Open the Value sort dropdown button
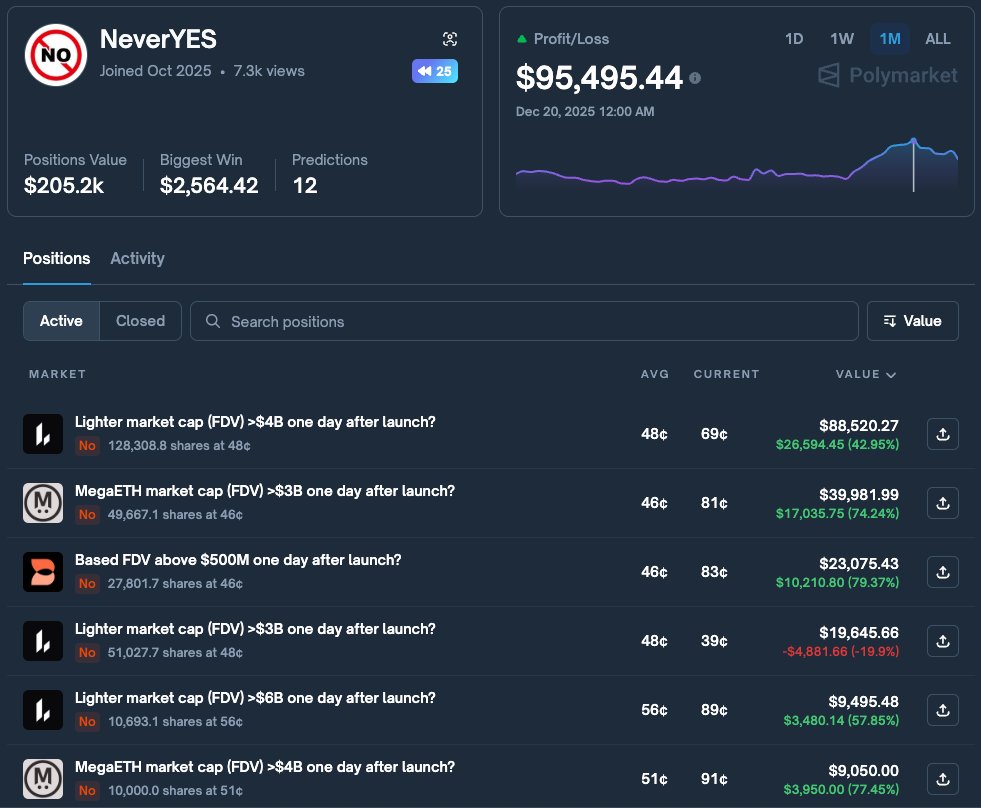The width and height of the screenshot is (981, 808). (x=912, y=321)
